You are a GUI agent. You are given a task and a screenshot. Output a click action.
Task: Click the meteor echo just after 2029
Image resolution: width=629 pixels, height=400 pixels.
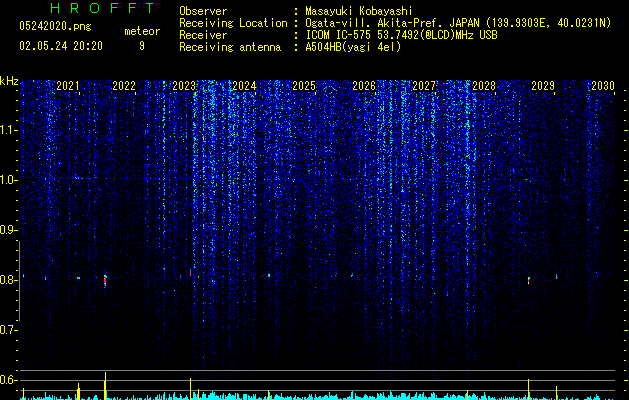[556, 276]
